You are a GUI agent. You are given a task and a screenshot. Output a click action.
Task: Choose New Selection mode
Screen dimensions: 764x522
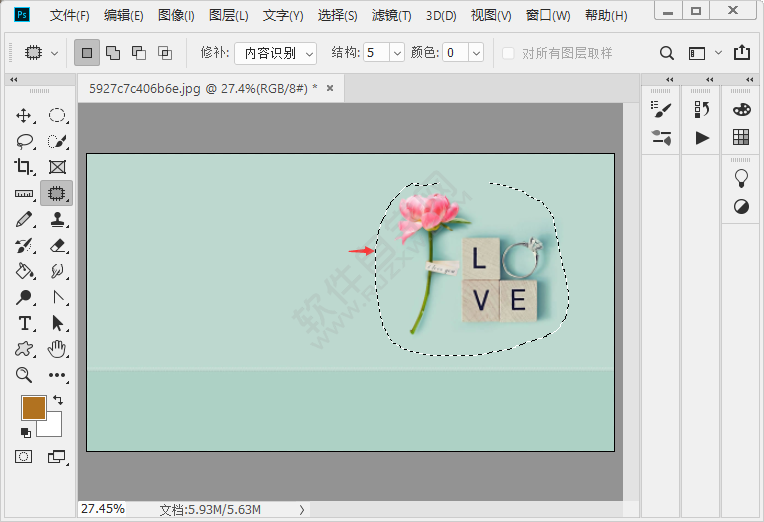pos(87,53)
